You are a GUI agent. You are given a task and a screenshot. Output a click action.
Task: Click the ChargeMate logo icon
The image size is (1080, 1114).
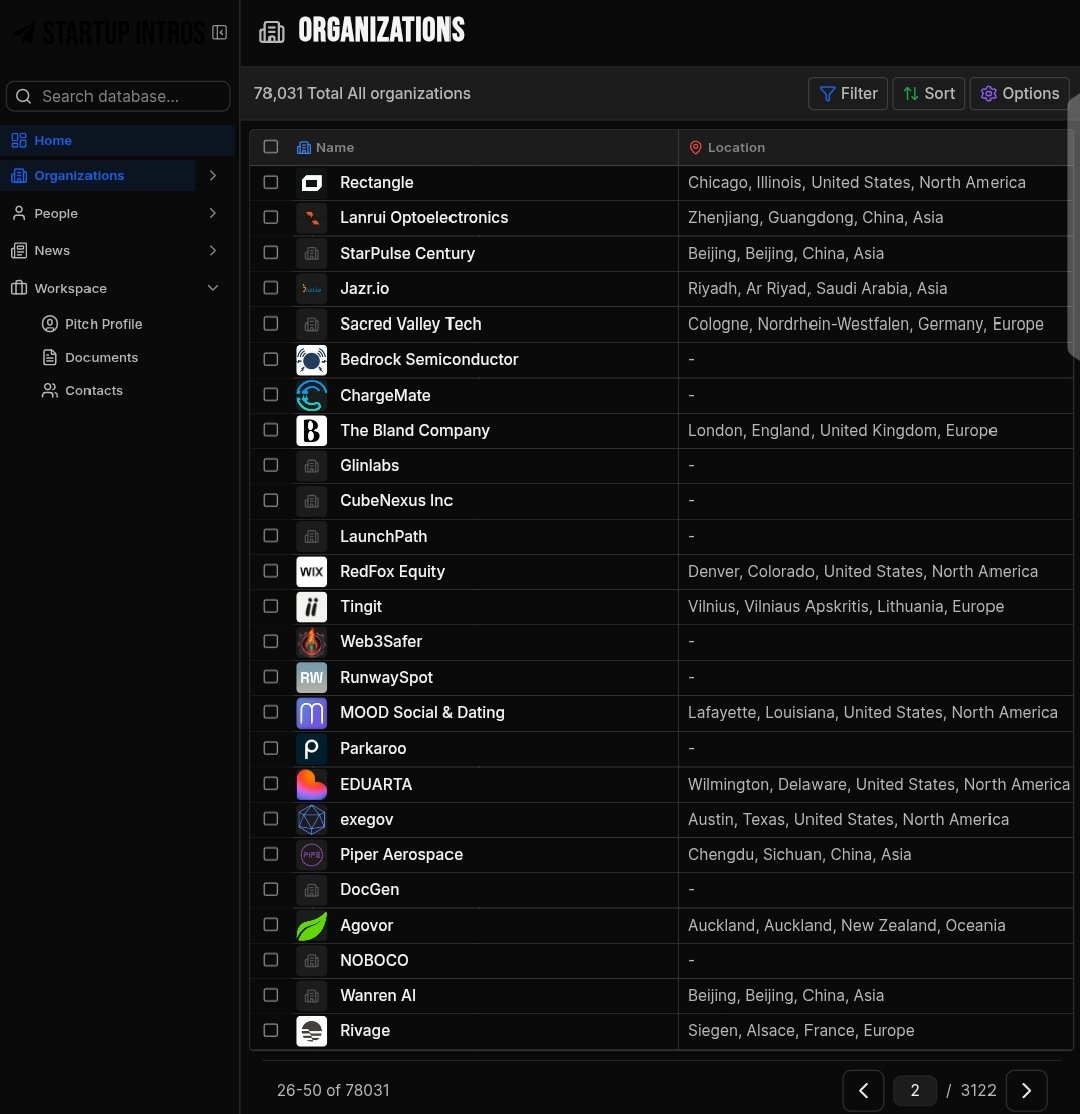point(311,395)
